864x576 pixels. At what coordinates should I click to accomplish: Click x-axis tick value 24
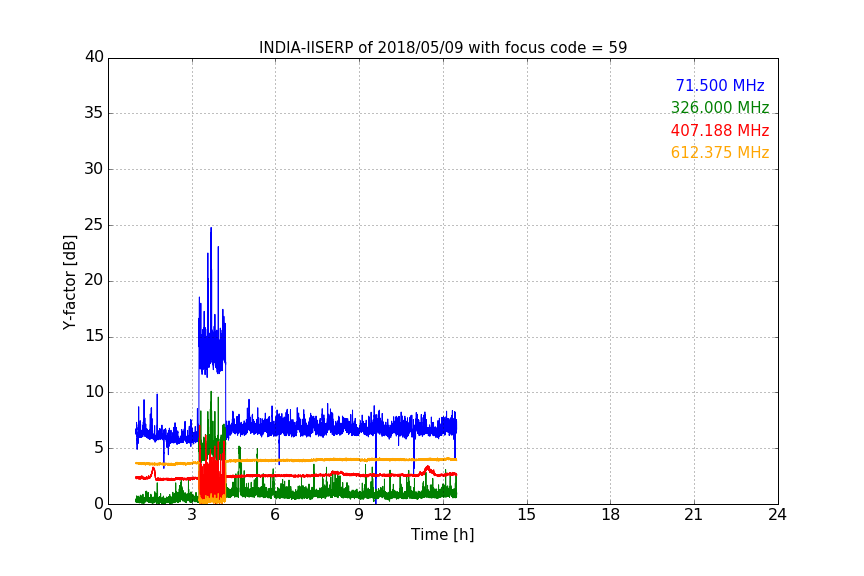[x=777, y=515]
